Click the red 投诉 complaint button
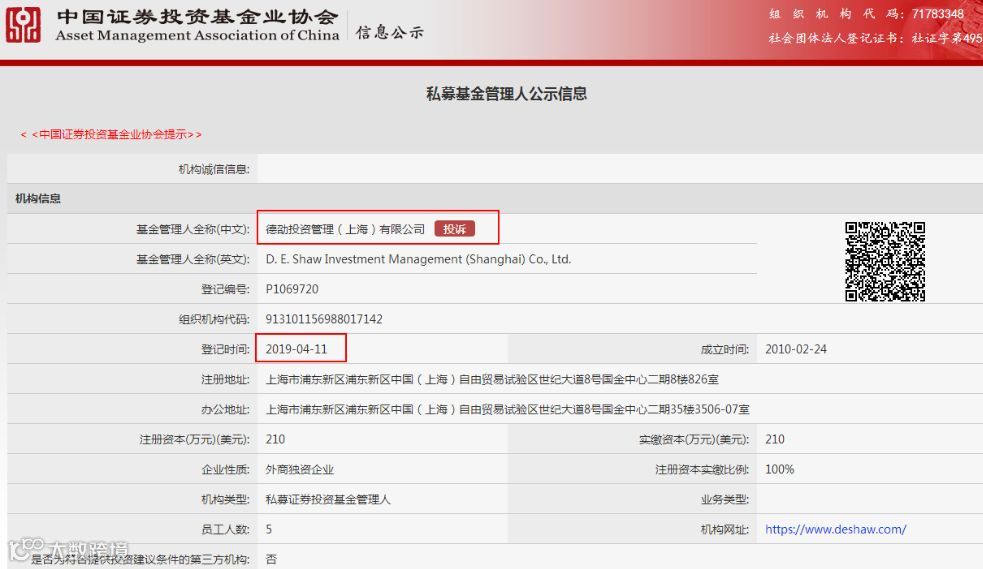Image resolution: width=983 pixels, height=569 pixels. 455,229
